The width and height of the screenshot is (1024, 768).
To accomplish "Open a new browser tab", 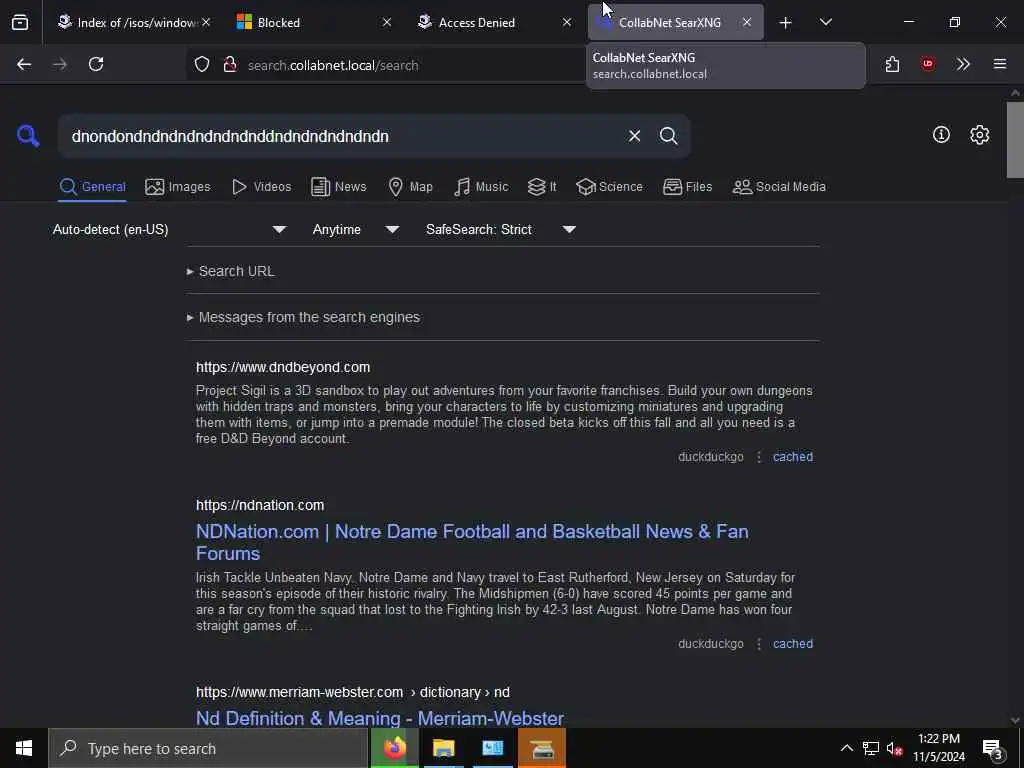I will [x=786, y=23].
